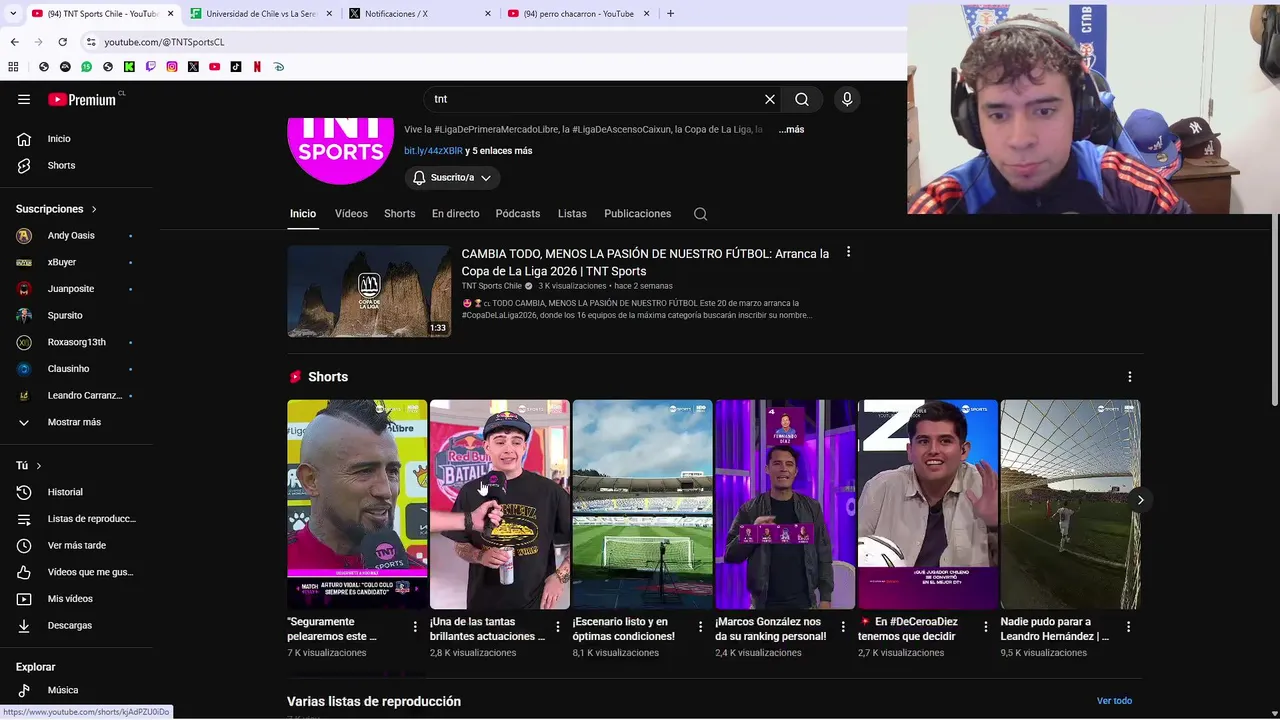The width and height of the screenshot is (1280, 720).
Task: Open options for 'Nadie pudo parar' short
Action: click(1128, 627)
